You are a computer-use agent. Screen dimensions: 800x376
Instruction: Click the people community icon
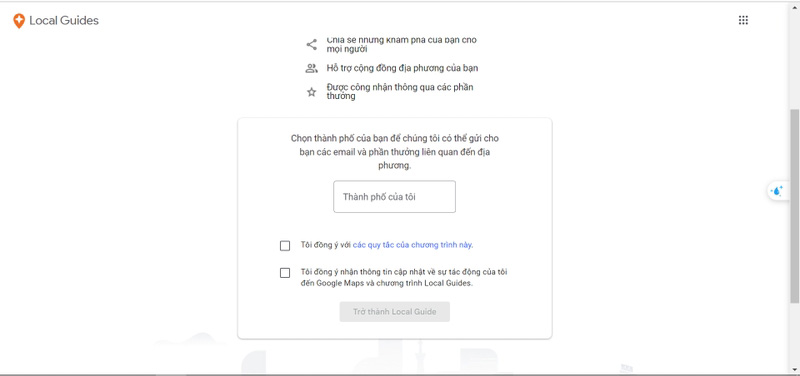[311, 68]
